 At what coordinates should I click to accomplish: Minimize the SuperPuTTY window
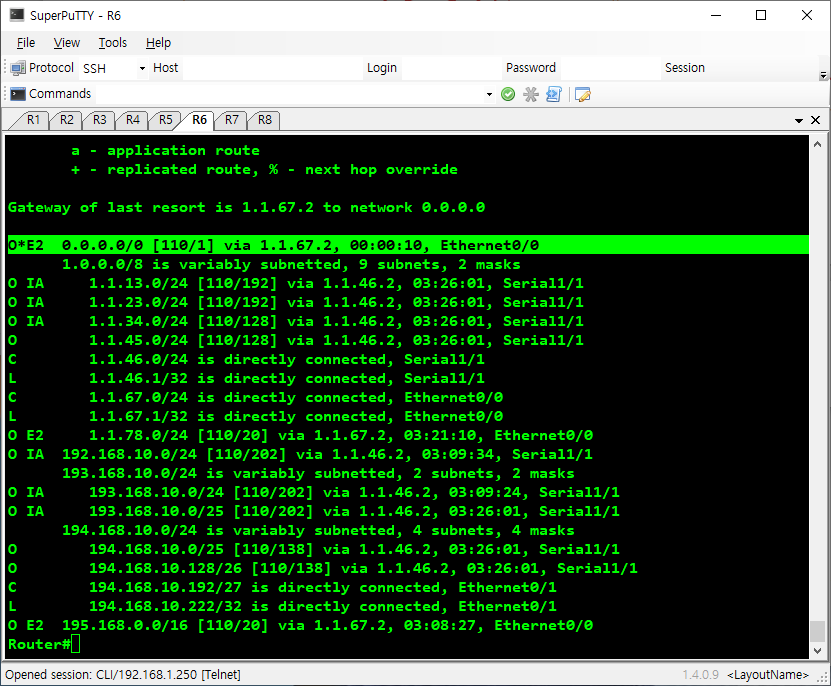(716, 15)
